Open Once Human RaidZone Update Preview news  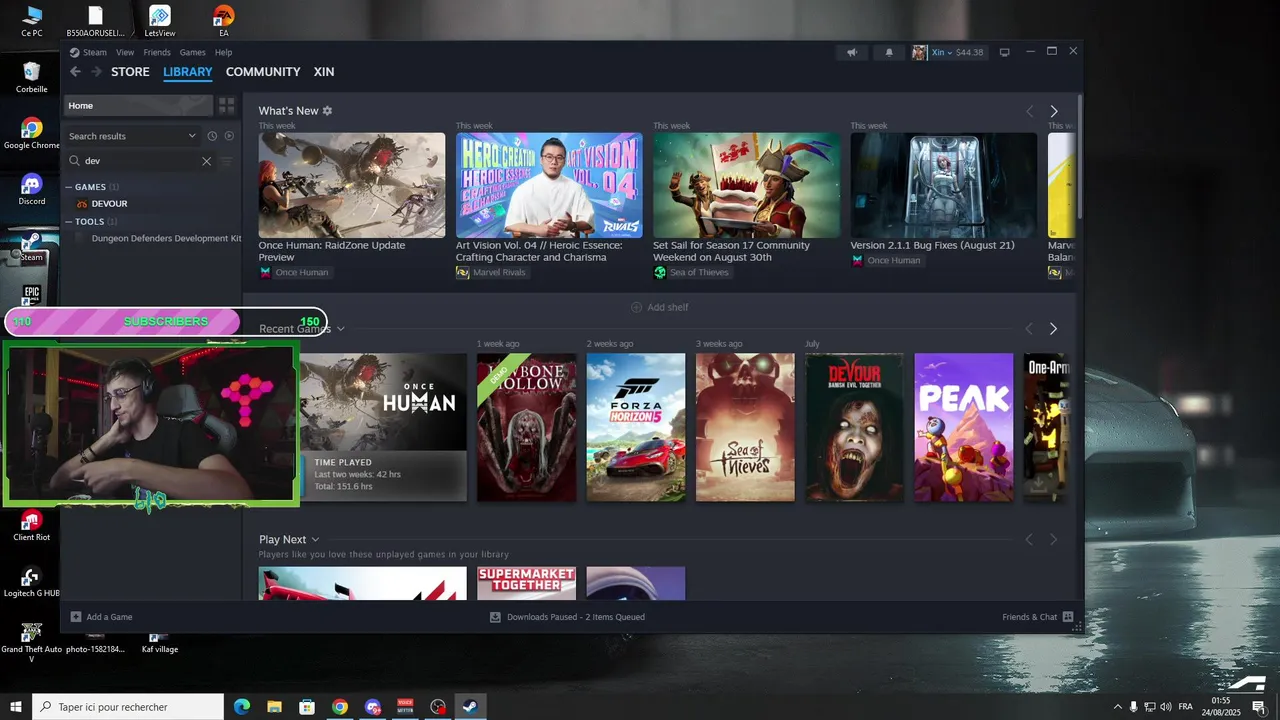pyautogui.click(x=352, y=185)
